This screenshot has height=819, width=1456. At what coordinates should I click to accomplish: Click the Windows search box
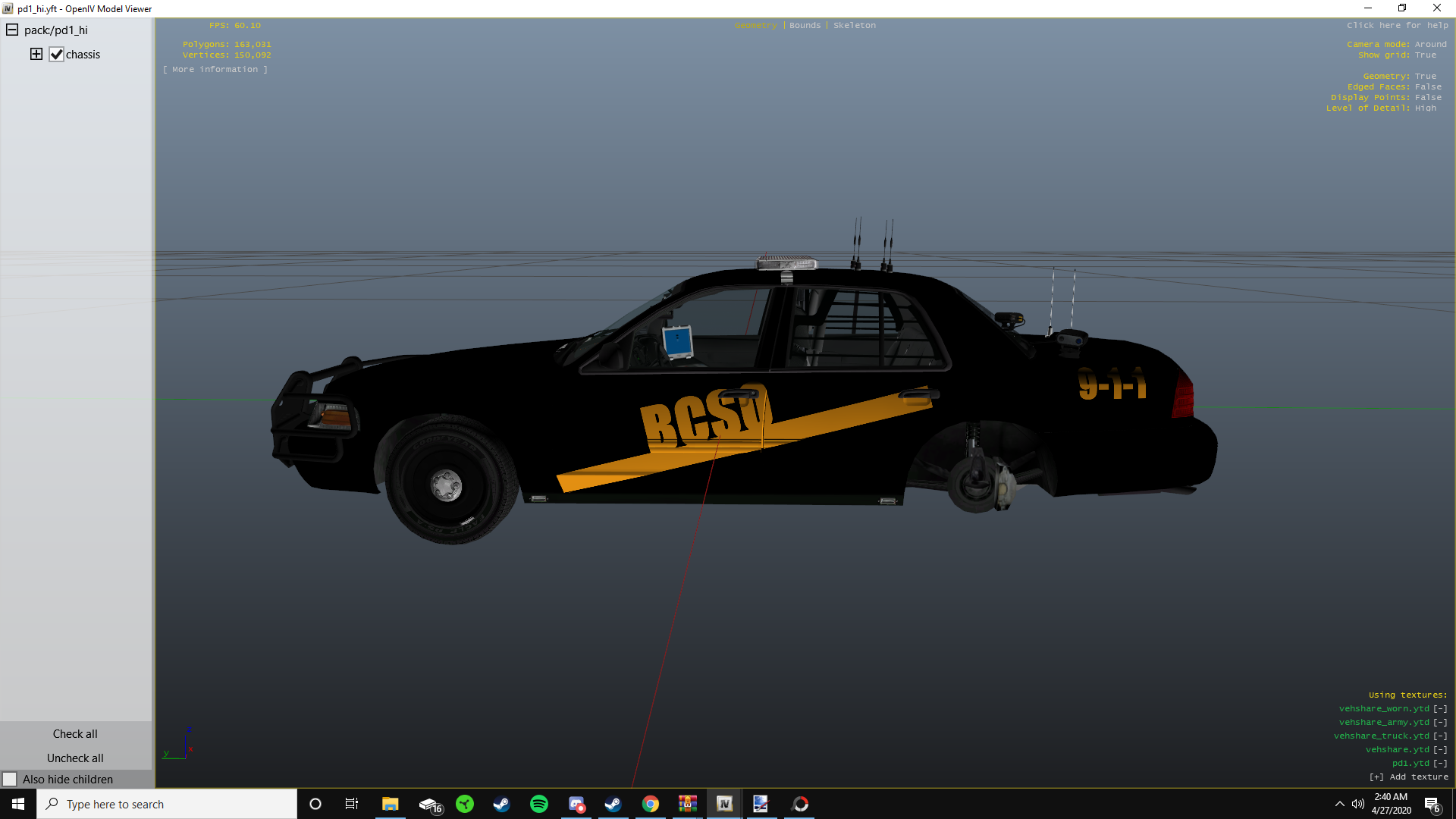click(167, 804)
